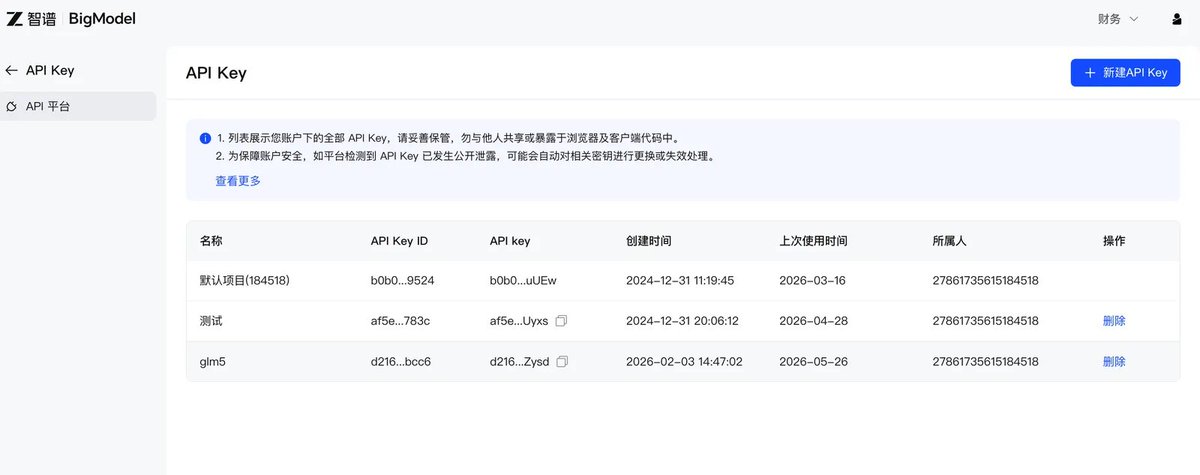This screenshot has width=1200, height=475.
Task: Open the user profile avatar icon
Action: (x=1176, y=19)
